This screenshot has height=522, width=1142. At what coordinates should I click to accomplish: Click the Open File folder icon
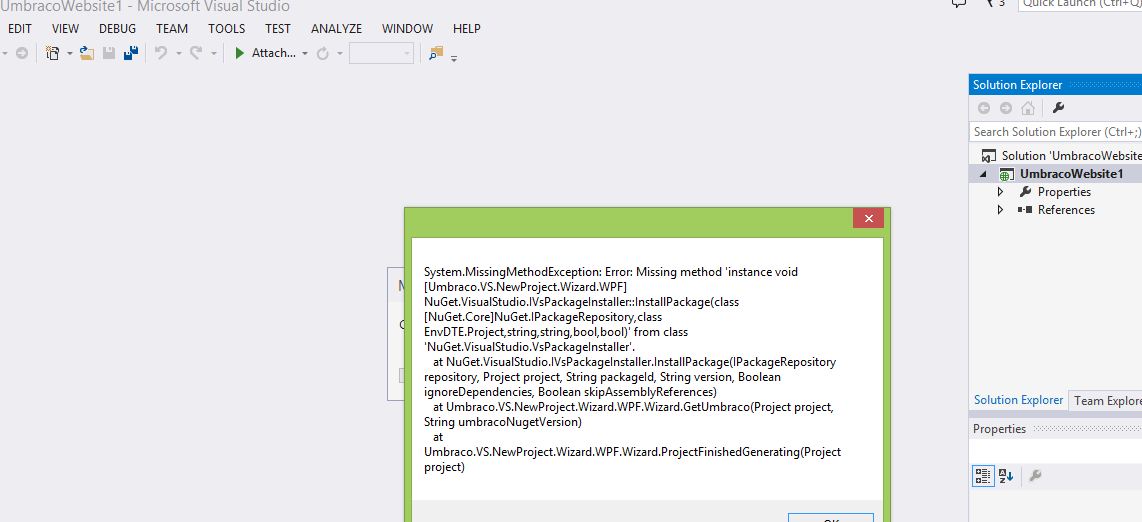point(87,53)
